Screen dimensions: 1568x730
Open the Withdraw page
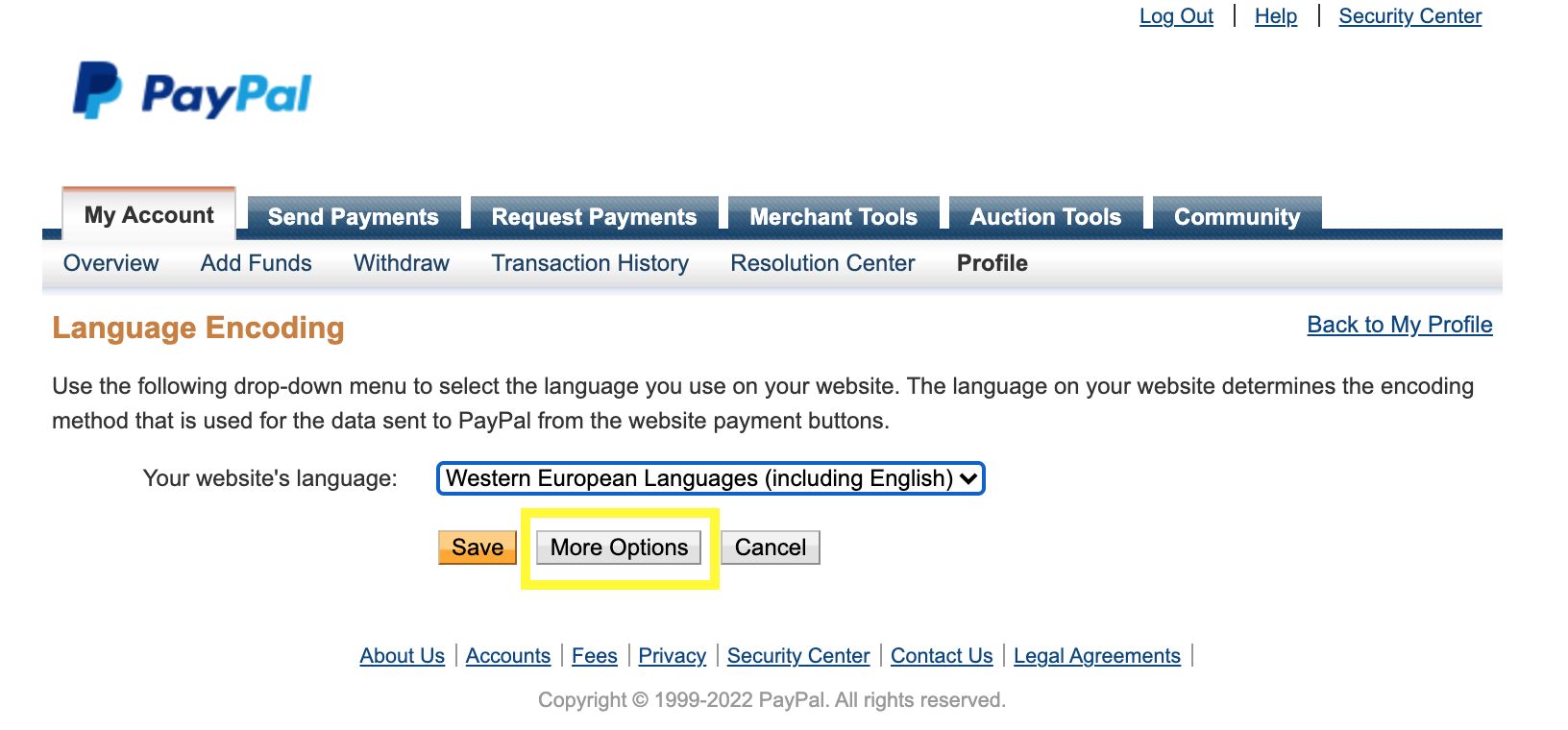(401, 263)
